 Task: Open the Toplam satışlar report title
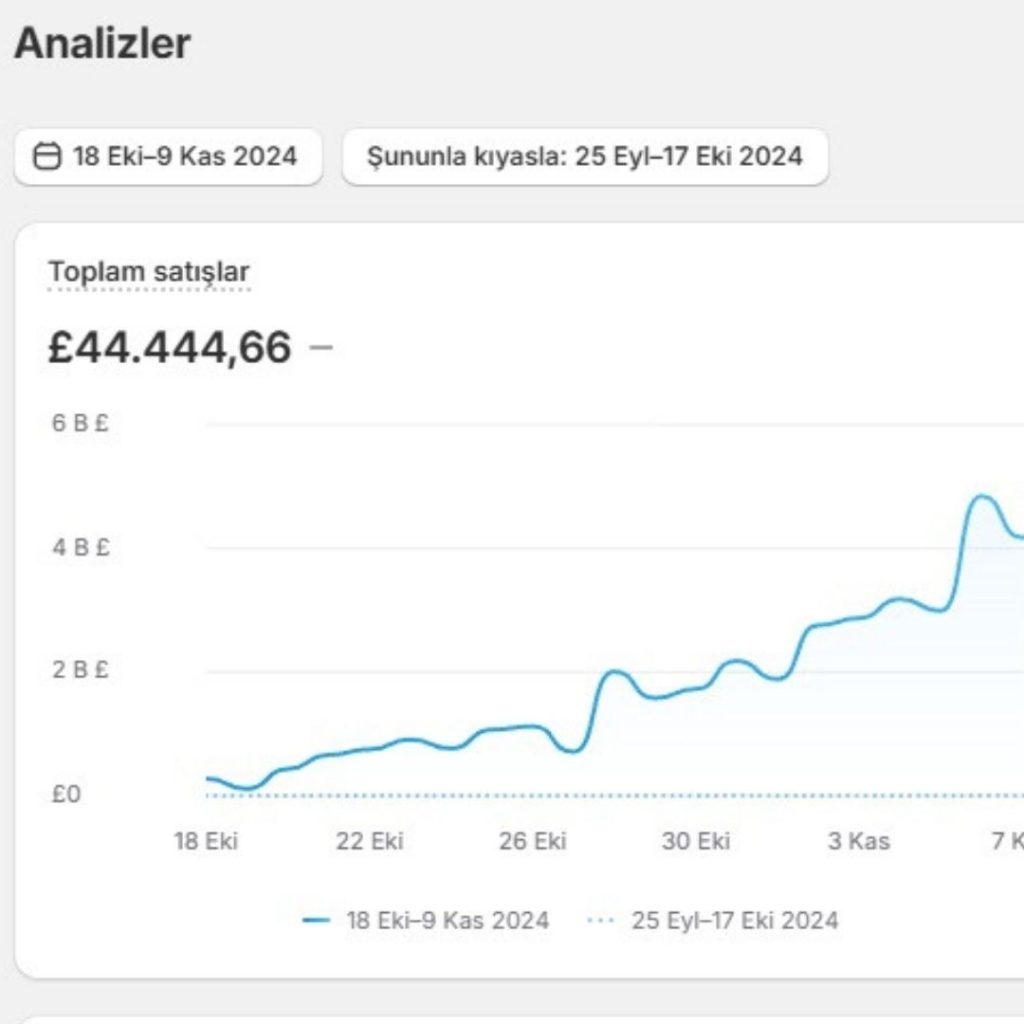click(x=149, y=272)
